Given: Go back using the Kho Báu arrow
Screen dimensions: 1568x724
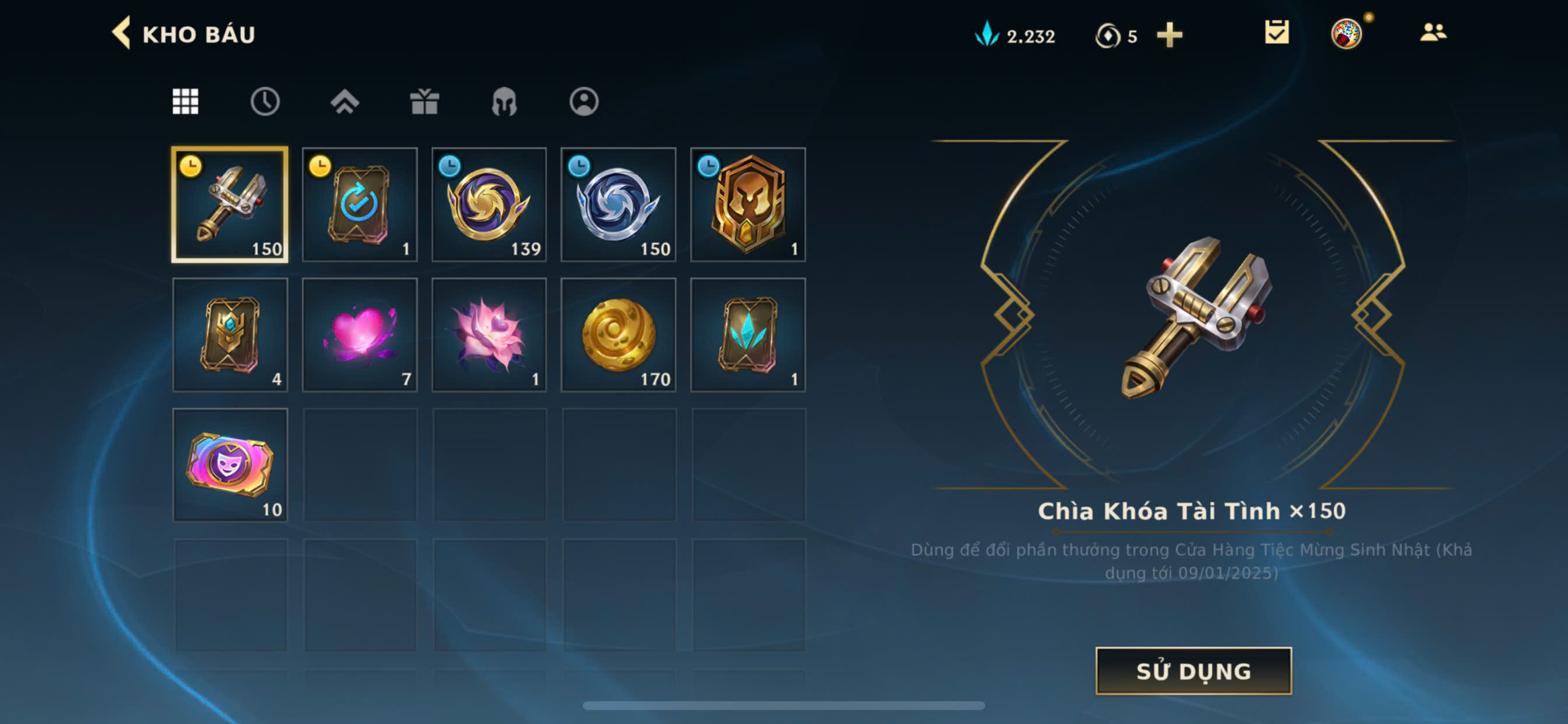Looking at the screenshot, I should point(122,33).
